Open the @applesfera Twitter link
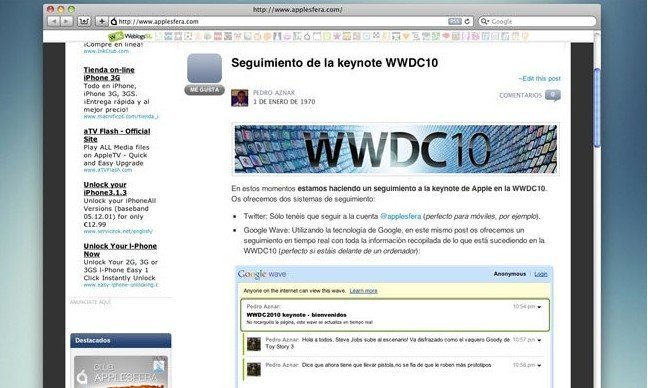 (400, 216)
